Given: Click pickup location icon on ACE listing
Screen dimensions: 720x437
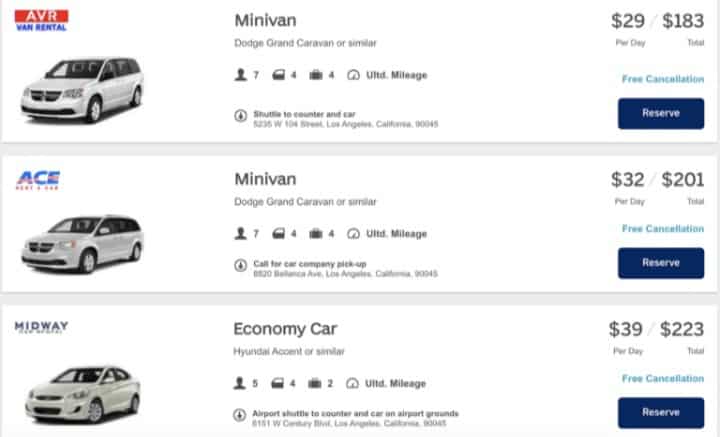Looking at the screenshot, I should (241, 265).
